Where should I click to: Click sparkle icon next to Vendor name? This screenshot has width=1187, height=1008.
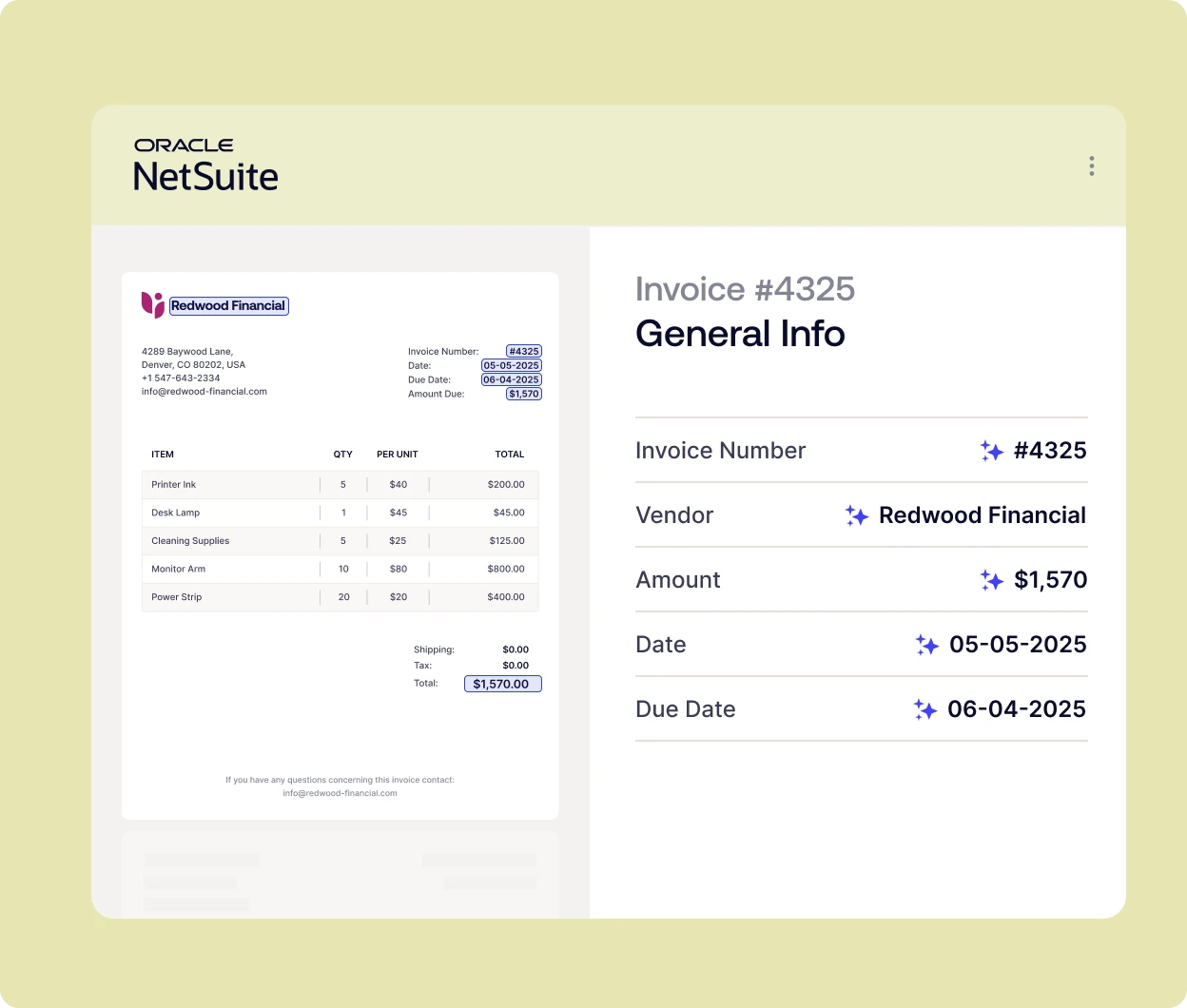(x=856, y=515)
